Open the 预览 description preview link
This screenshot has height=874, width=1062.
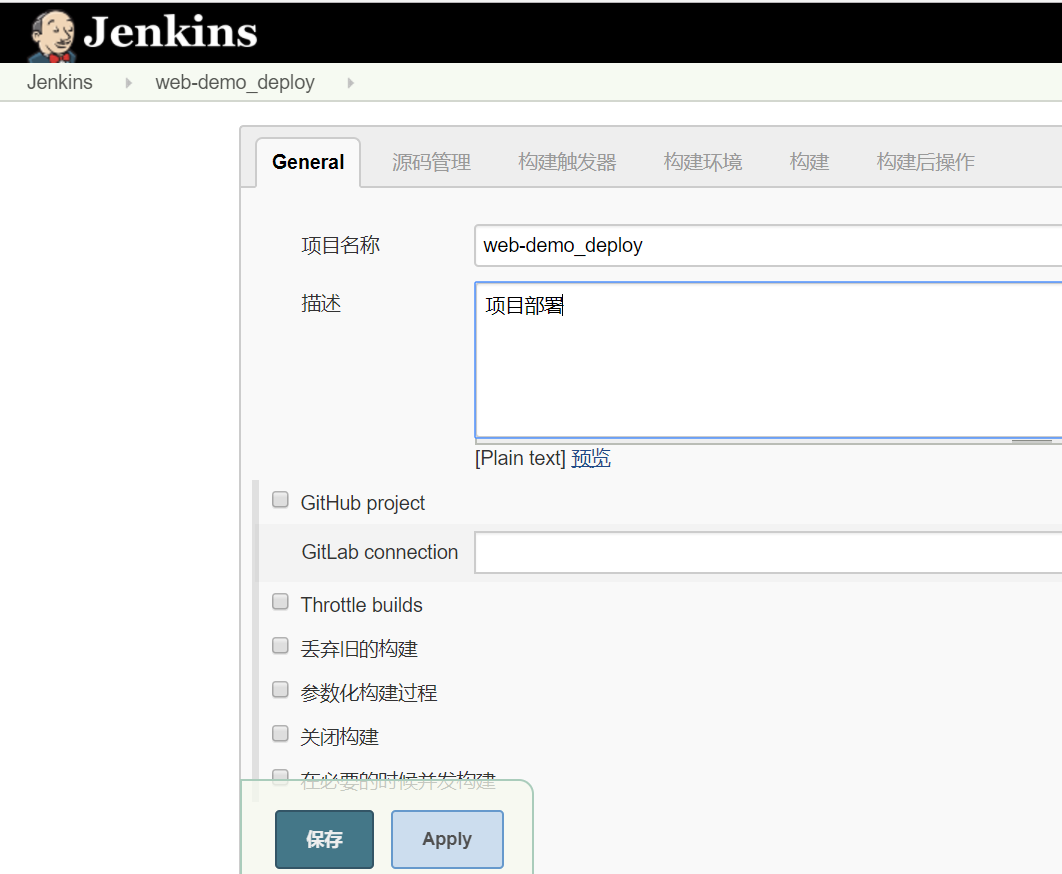click(591, 459)
